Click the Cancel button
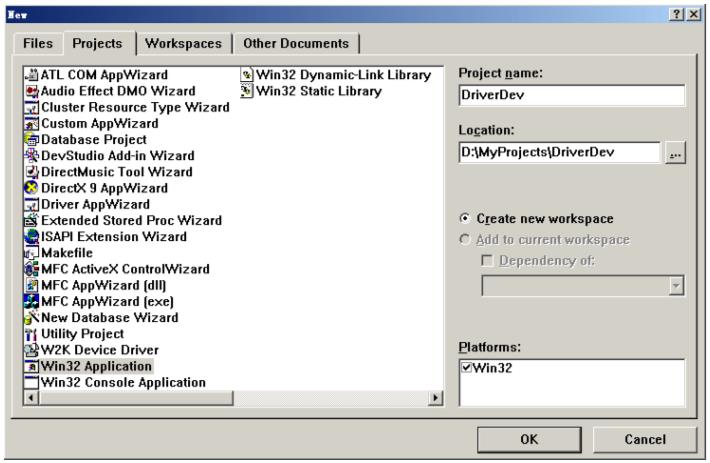The height and width of the screenshot is (463, 710). tap(644, 439)
